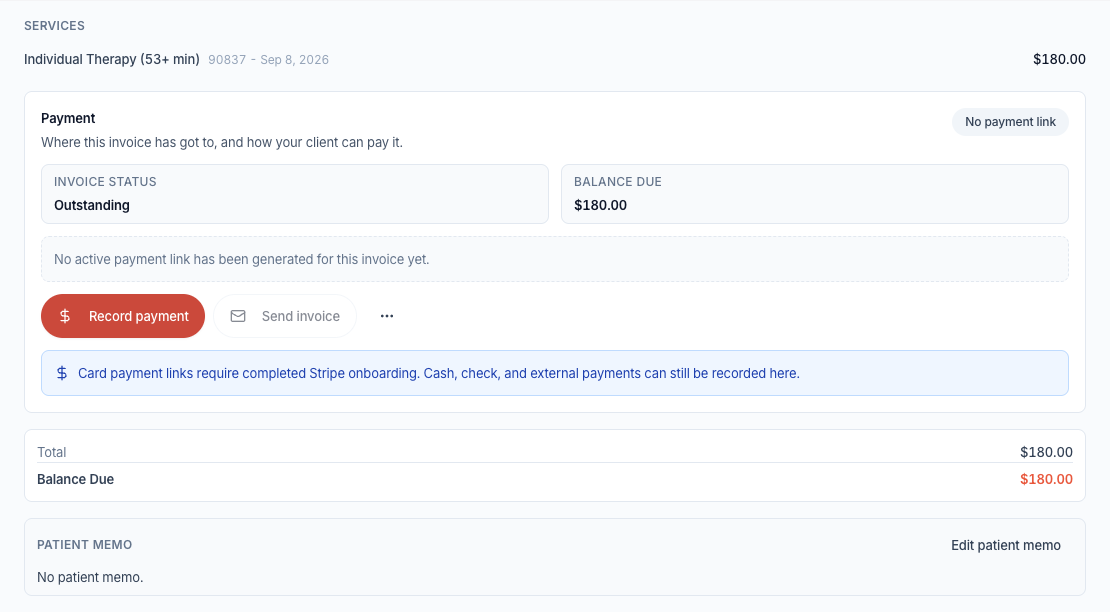Image resolution: width=1110 pixels, height=612 pixels.
Task: Send the invoice by email
Action: [x=285, y=316]
